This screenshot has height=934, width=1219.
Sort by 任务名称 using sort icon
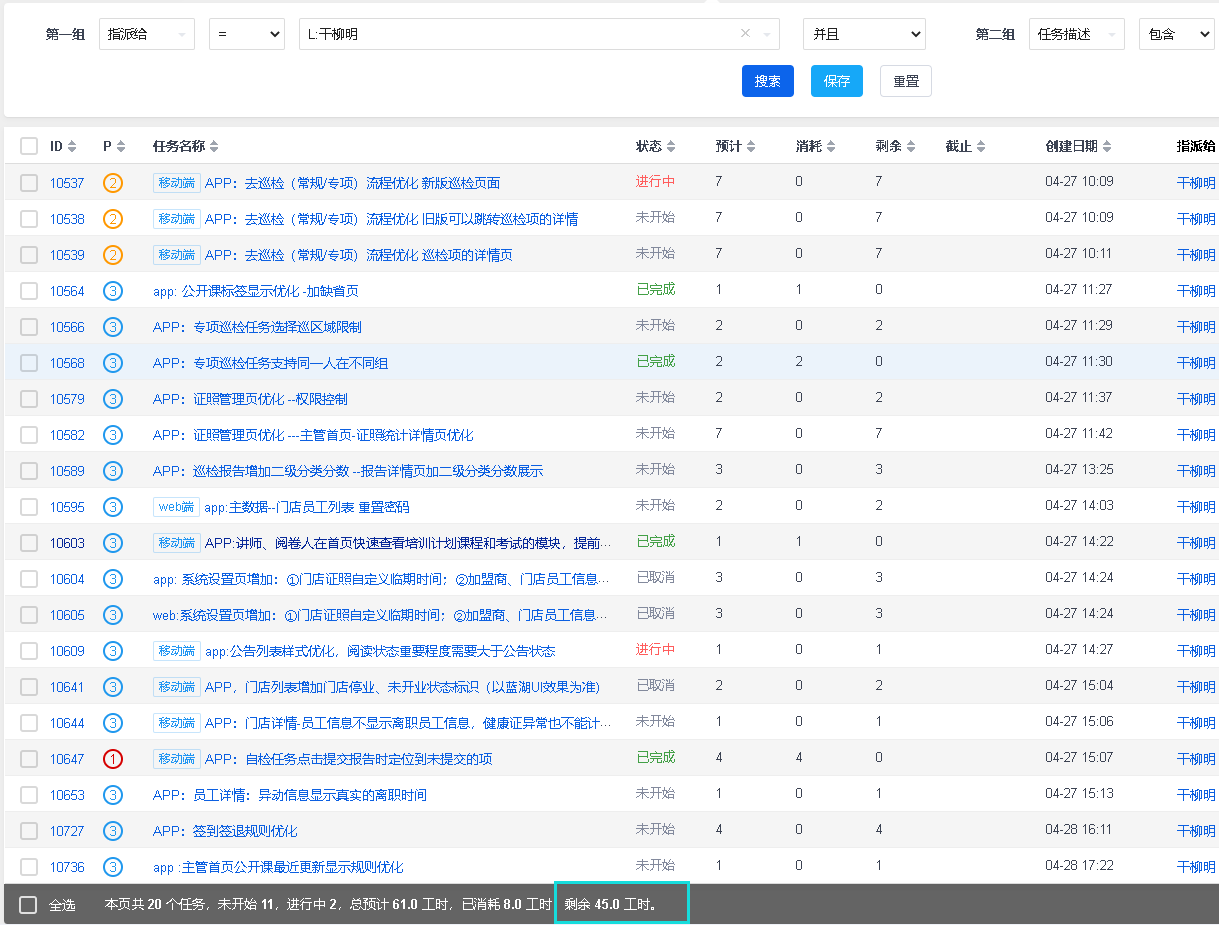[x=214, y=147]
